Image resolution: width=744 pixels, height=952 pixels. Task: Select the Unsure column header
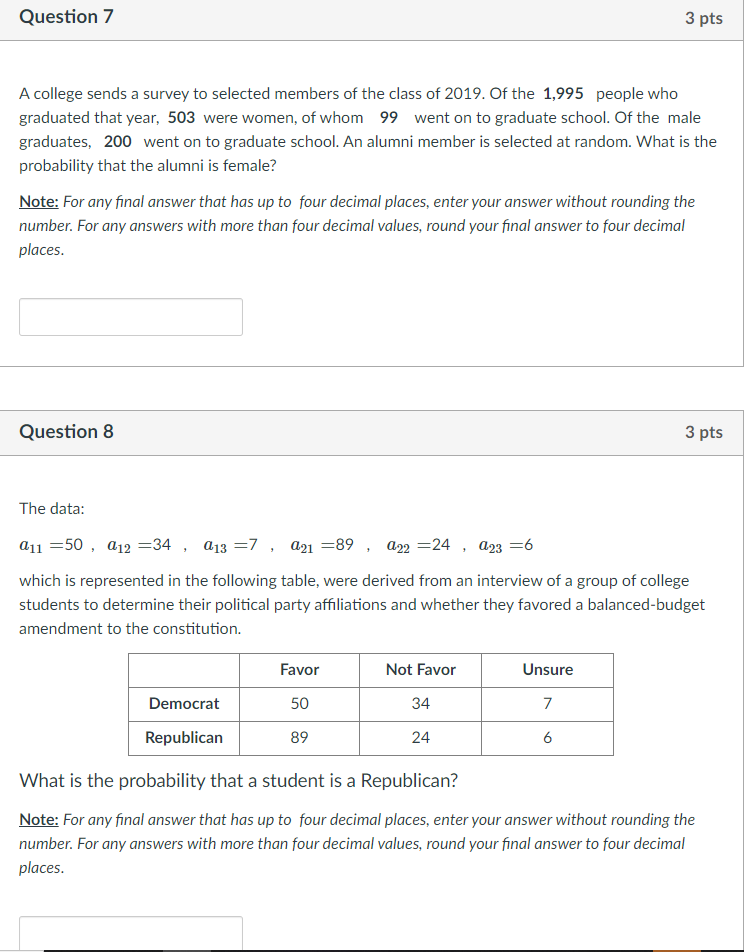[x=547, y=670]
